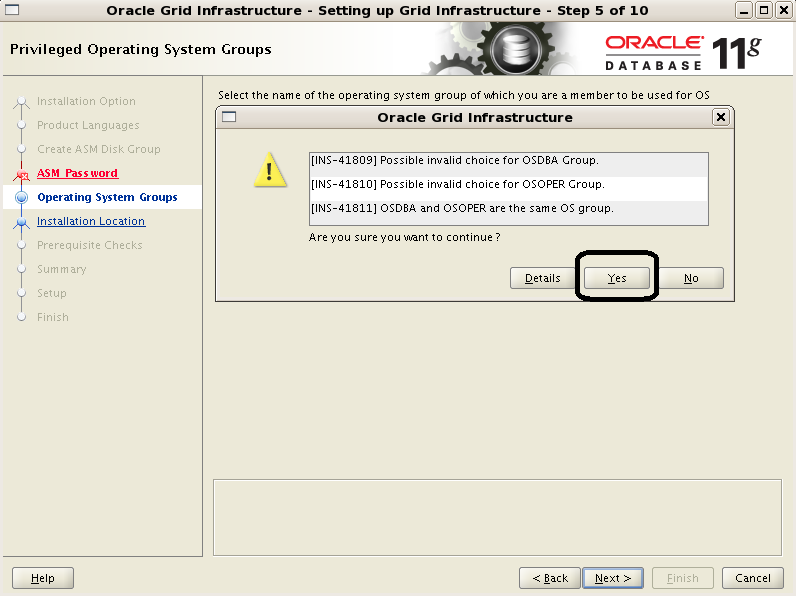Open Details for the warning messages
This screenshot has height=596, width=796.
click(x=543, y=278)
